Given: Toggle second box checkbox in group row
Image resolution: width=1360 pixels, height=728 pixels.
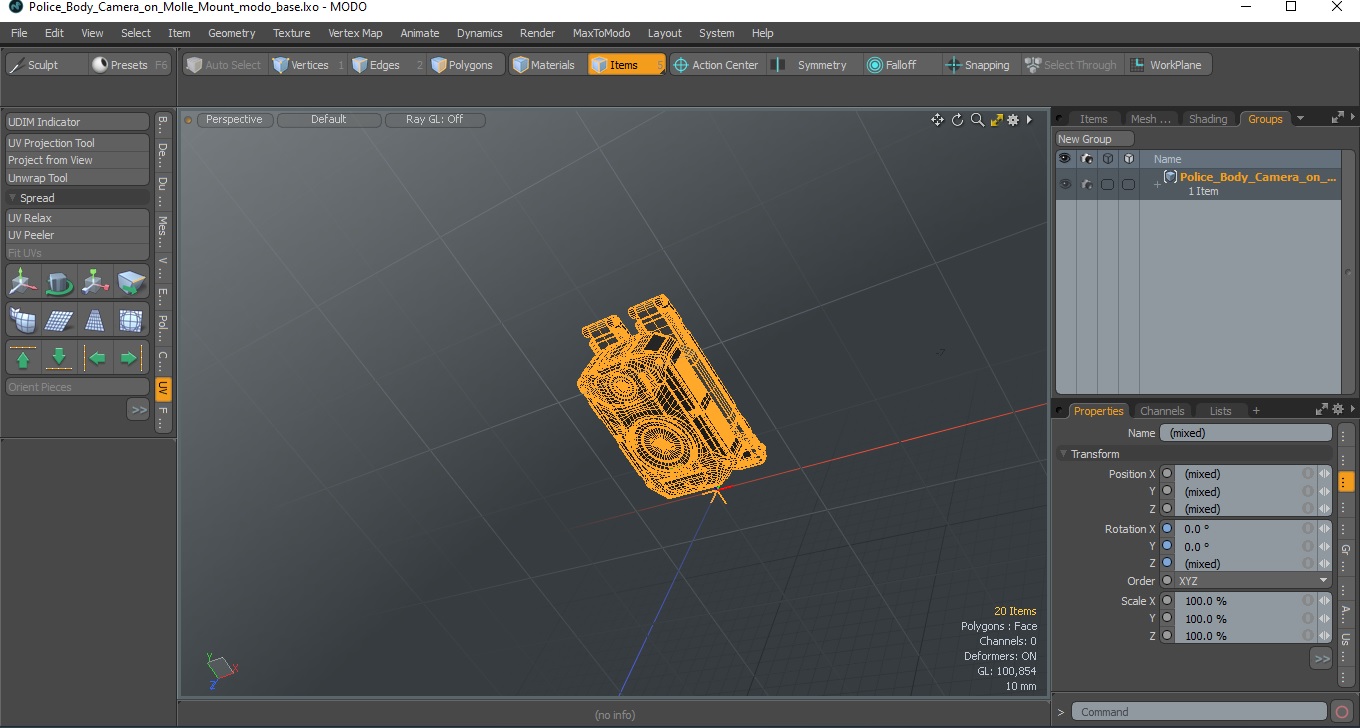Looking at the screenshot, I should [1128, 184].
